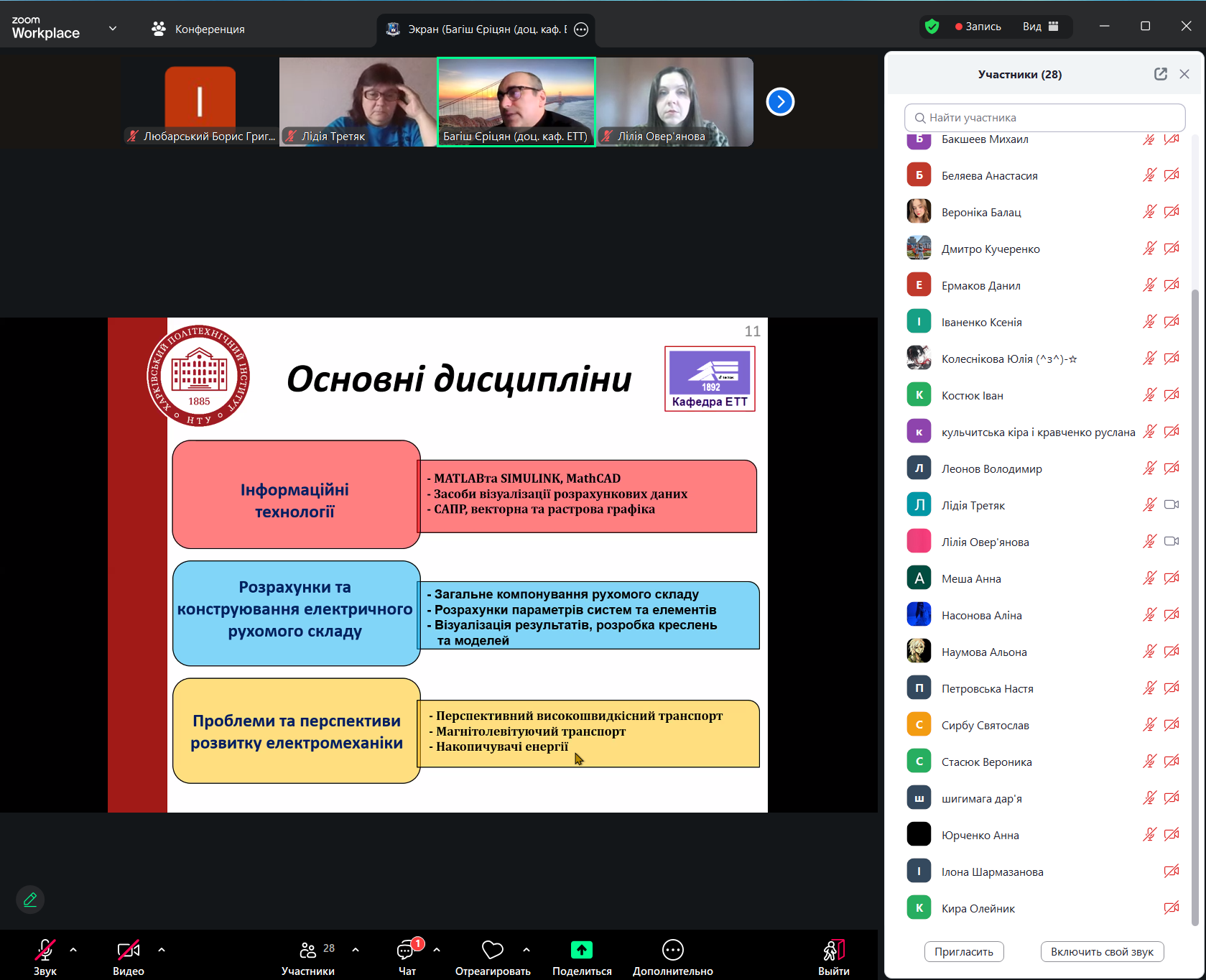Open the Zoom Workplace dropdown chevron
1206x980 pixels.
tap(113, 29)
